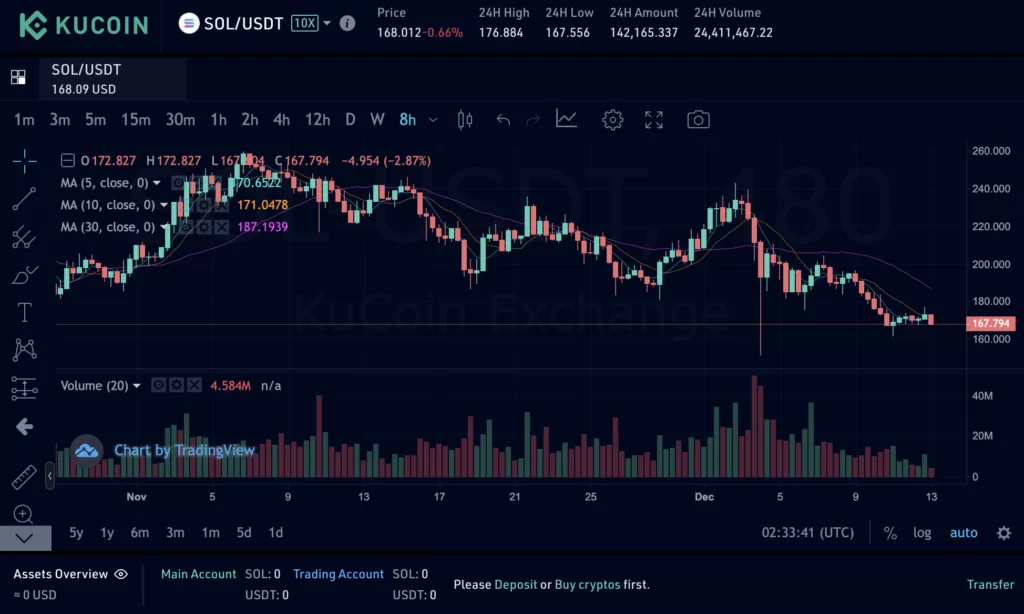Set date range to 5d

tap(244, 533)
